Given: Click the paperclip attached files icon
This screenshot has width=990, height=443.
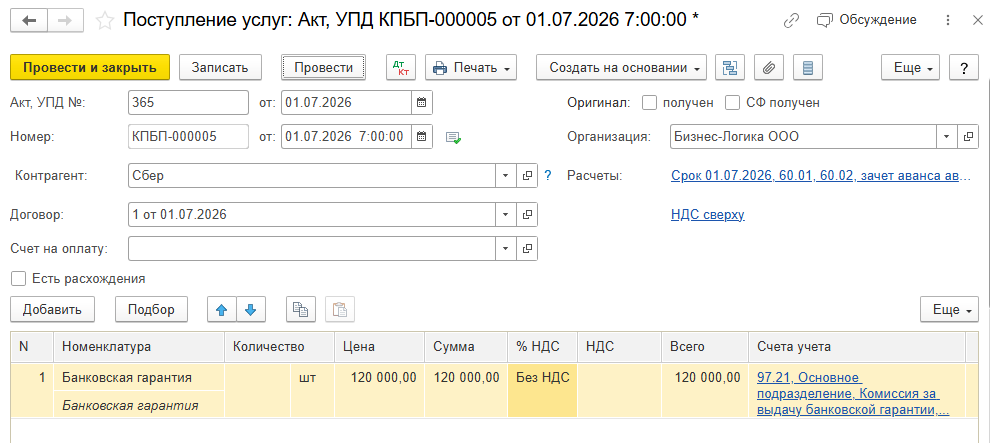Looking at the screenshot, I should pyautogui.click(x=768, y=68).
